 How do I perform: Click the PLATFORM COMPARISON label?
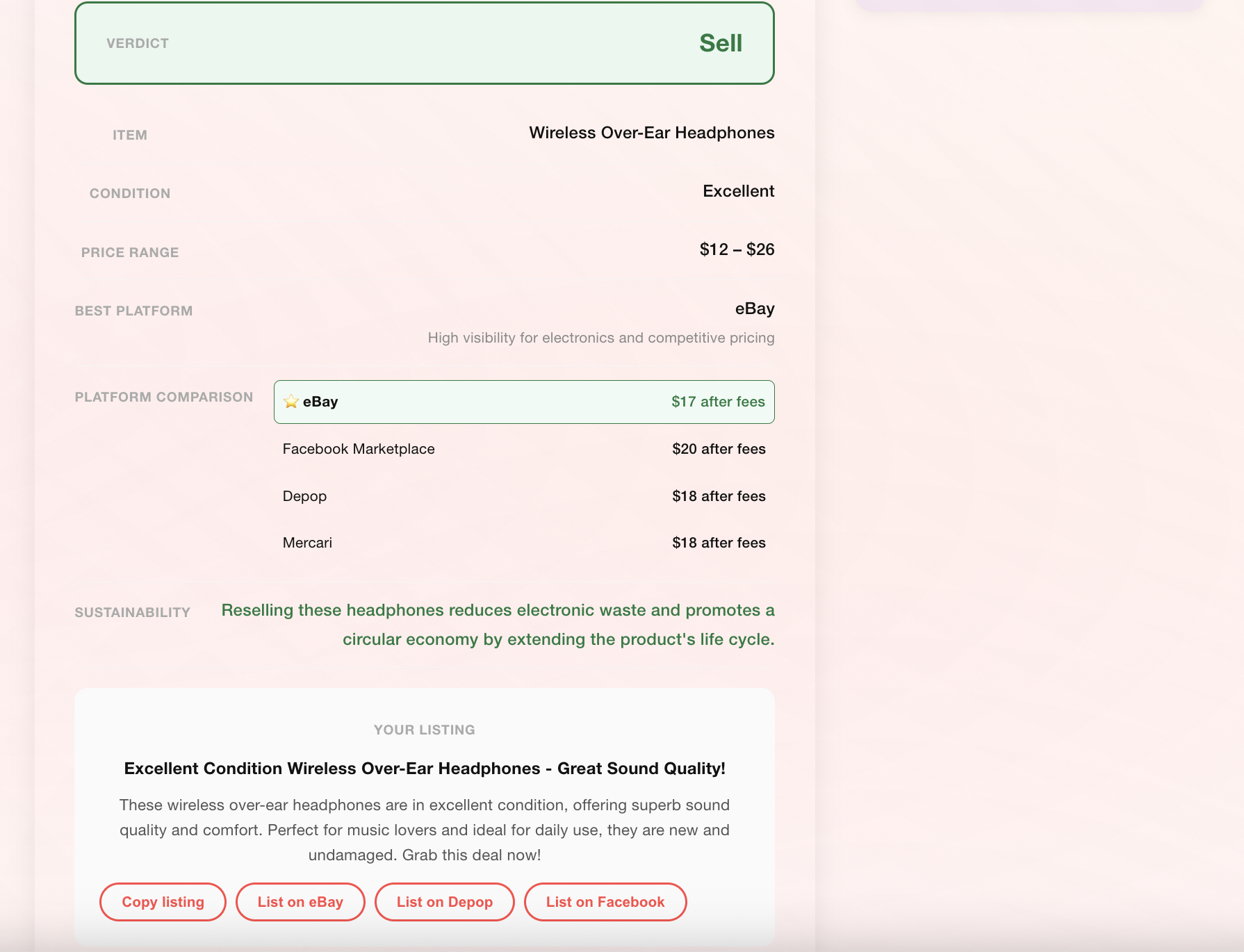click(x=164, y=397)
